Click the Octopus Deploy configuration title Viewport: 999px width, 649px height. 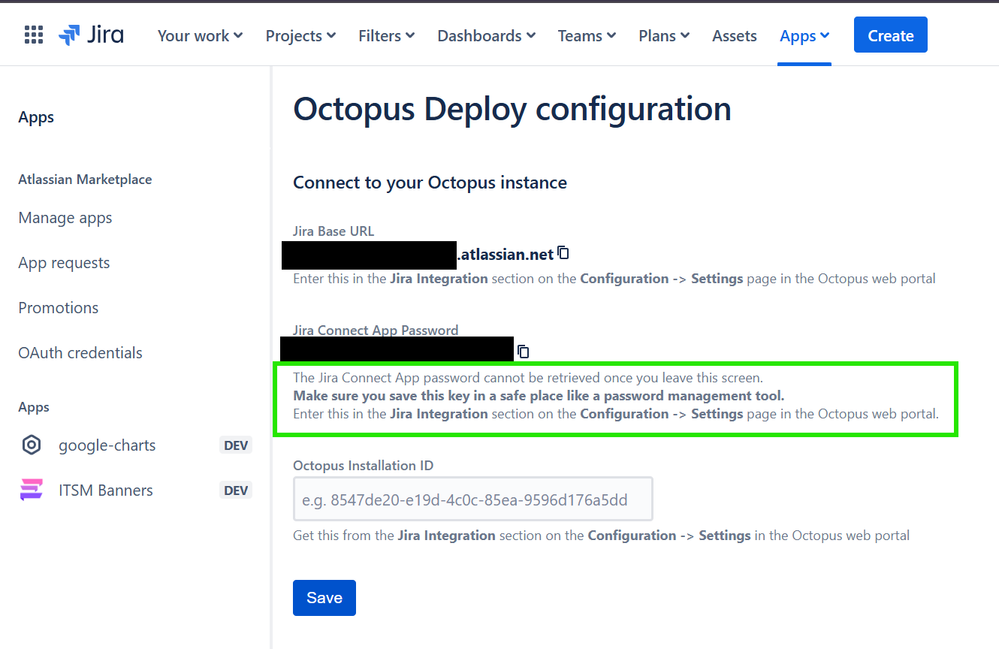tap(512, 109)
